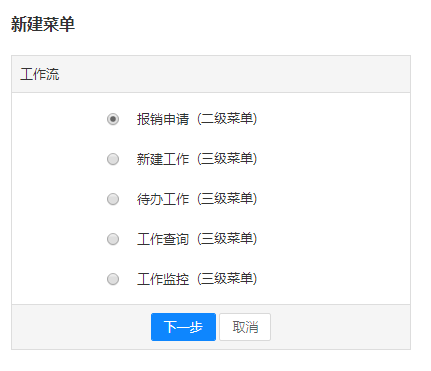Enable the 工作监控 radio option
This screenshot has height=371, width=431.
click(x=113, y=279)
